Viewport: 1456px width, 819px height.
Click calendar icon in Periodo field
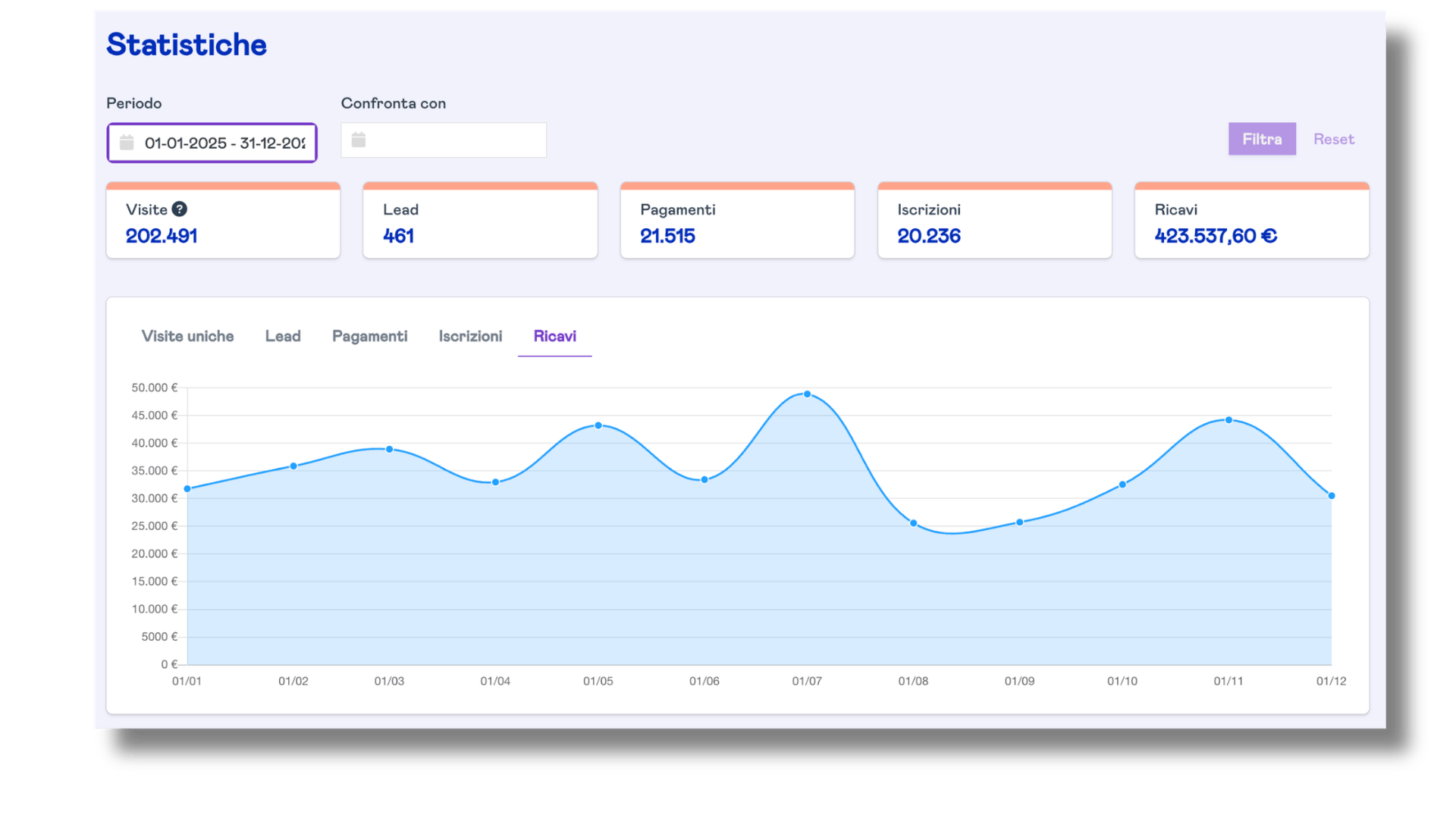coord(127,143)
